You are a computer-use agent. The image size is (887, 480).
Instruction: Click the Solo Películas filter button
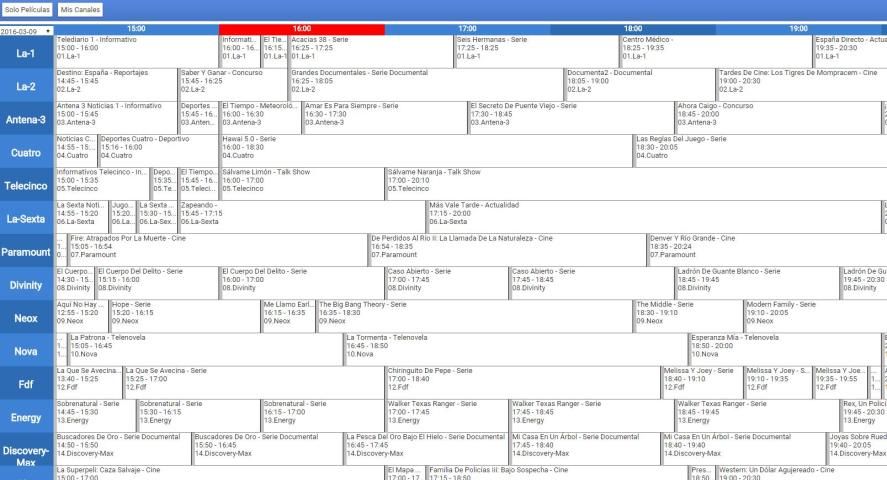tap(27, 9)
